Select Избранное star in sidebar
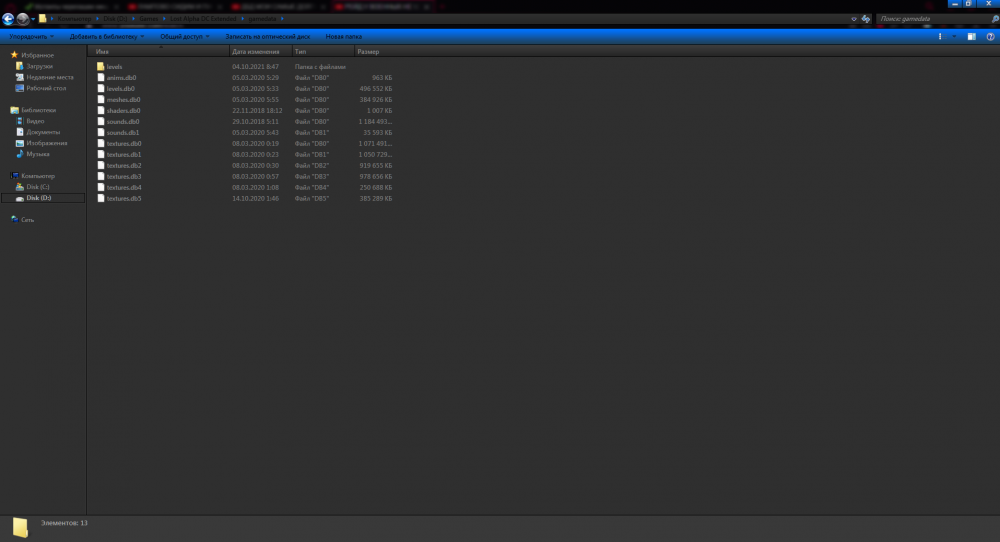The height and width of the screenshot is (542, 1000). tap(14, 55)
